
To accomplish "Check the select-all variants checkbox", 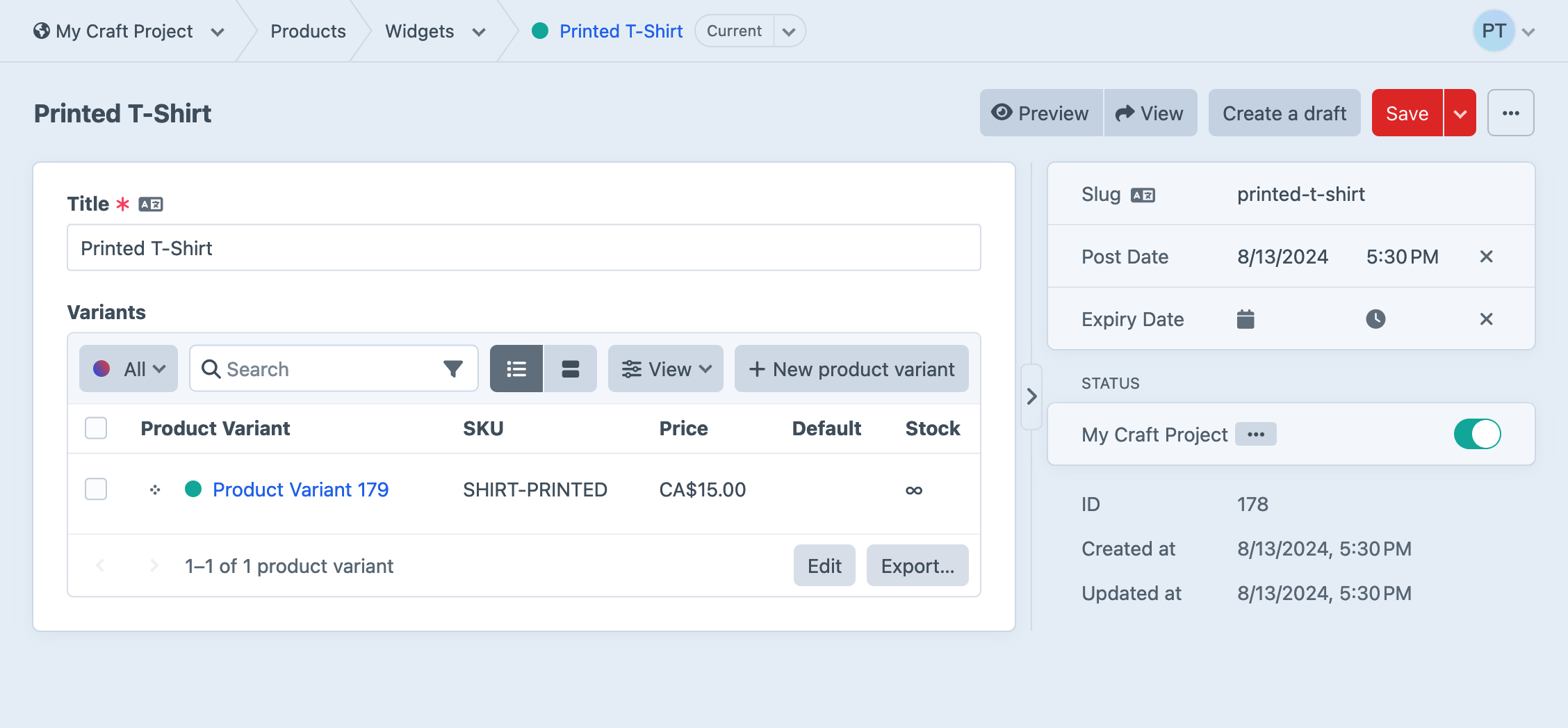I will tap(96, 428).
